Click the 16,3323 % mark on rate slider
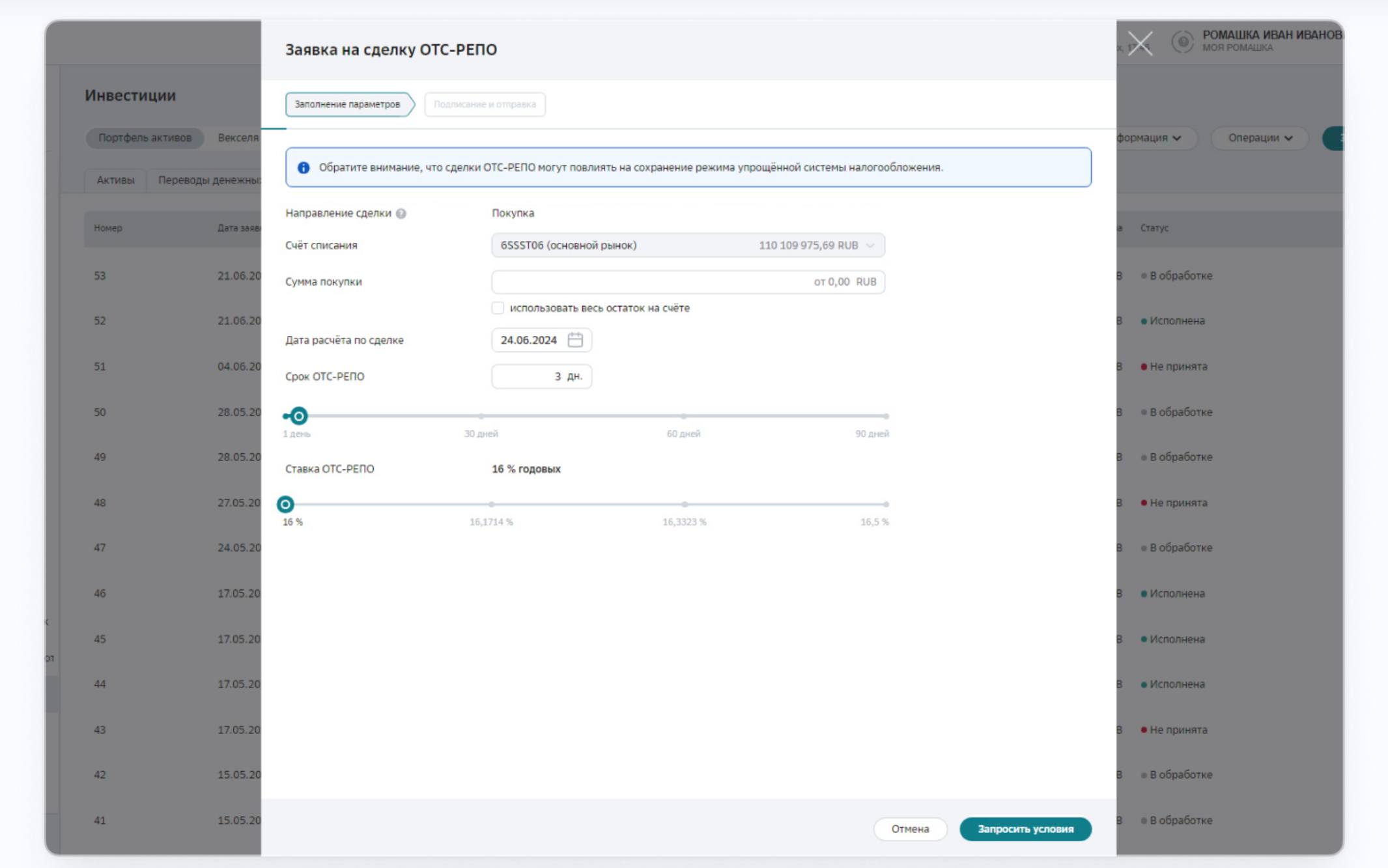1388x868 pixels. [x=685, y=504]
